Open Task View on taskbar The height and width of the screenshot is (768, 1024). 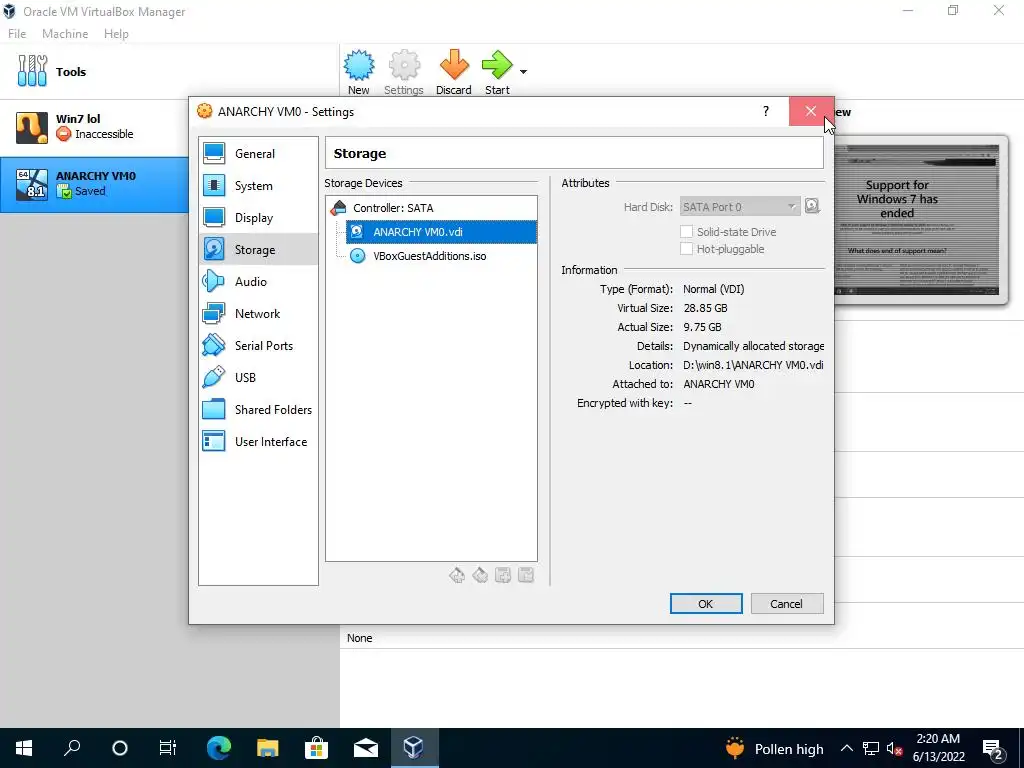(x=168, y=748)
